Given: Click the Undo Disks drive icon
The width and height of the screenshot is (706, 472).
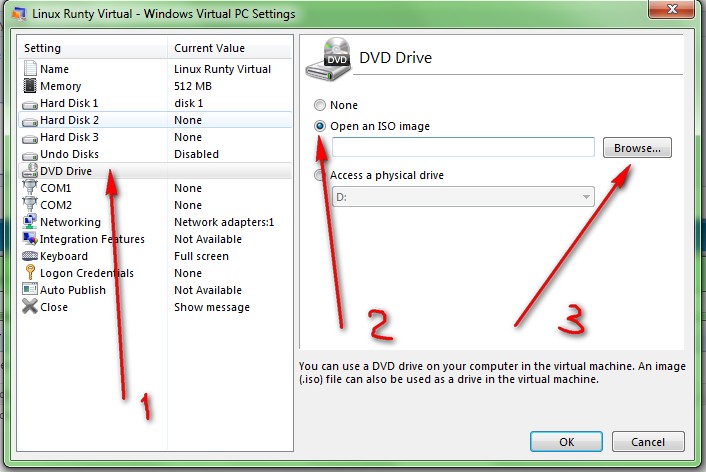Looking at the screenshot, I should (30, 156).
